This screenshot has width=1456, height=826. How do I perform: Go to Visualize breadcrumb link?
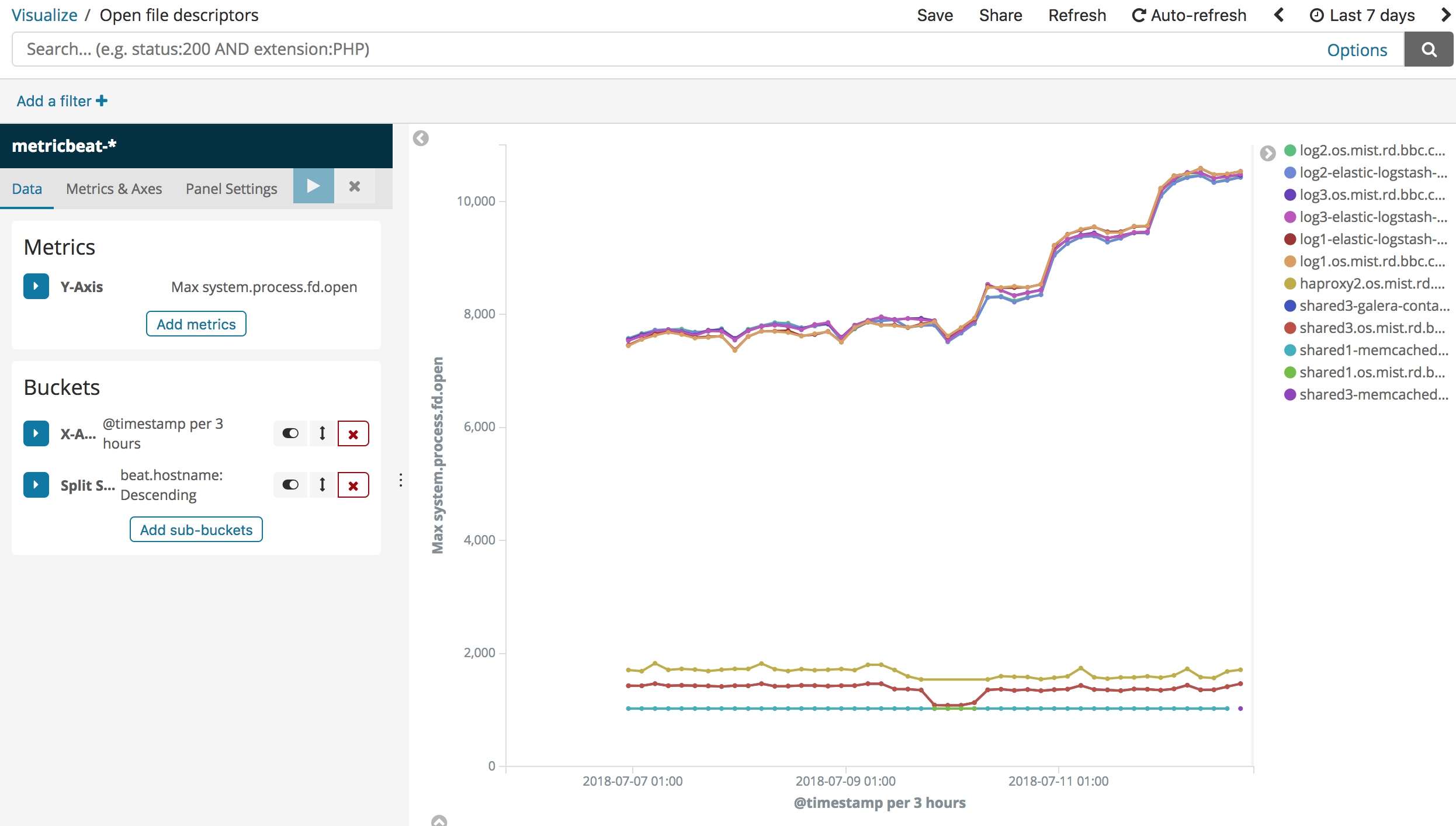click(x=44, y=15)
